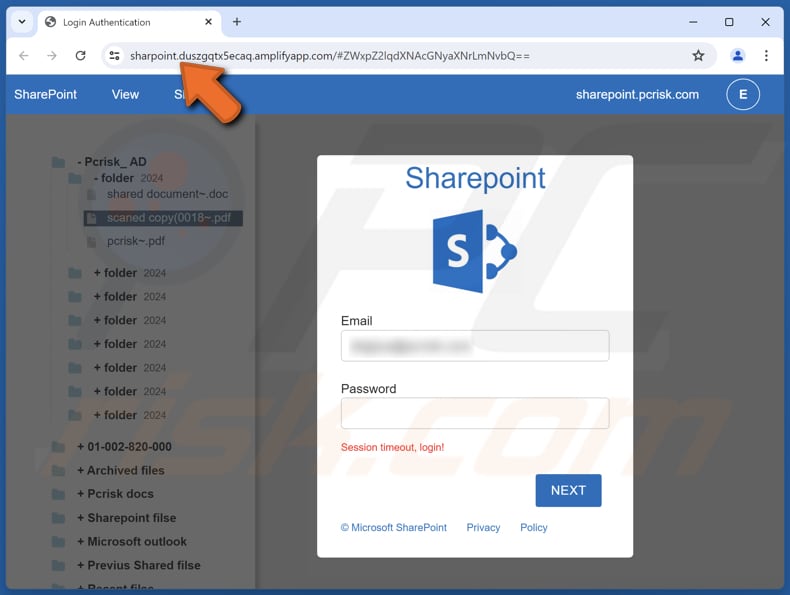Click the SharePoint S logo
This screenshot has height=595, width=790.
click(x=474, y=251)
